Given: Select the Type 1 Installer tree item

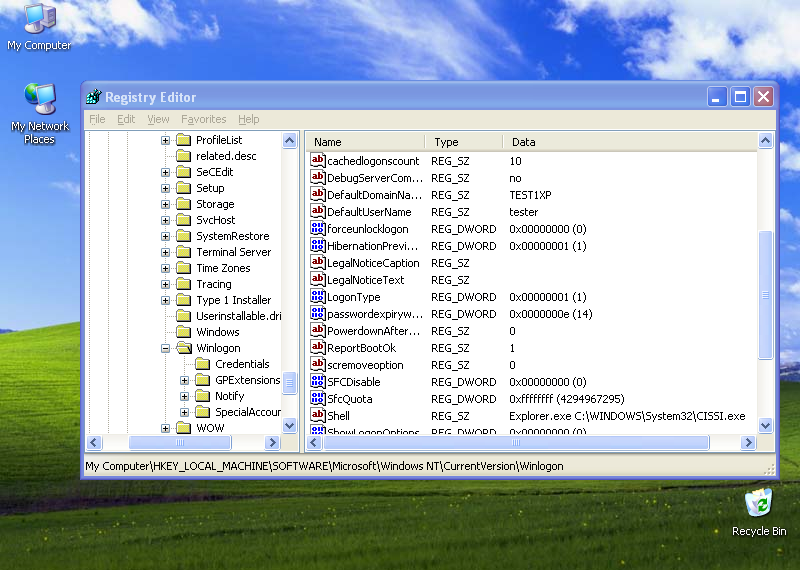Looking at the screenshot, I should pos(234,300).
